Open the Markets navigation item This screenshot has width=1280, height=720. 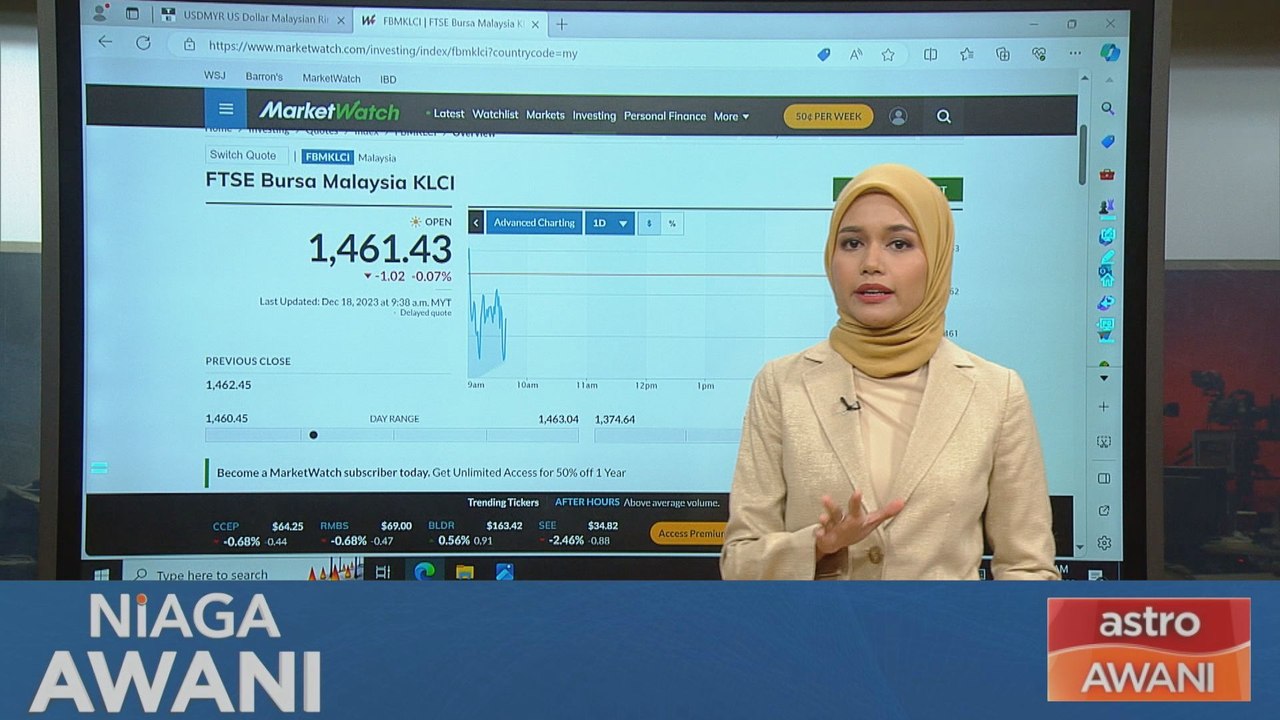545,115
